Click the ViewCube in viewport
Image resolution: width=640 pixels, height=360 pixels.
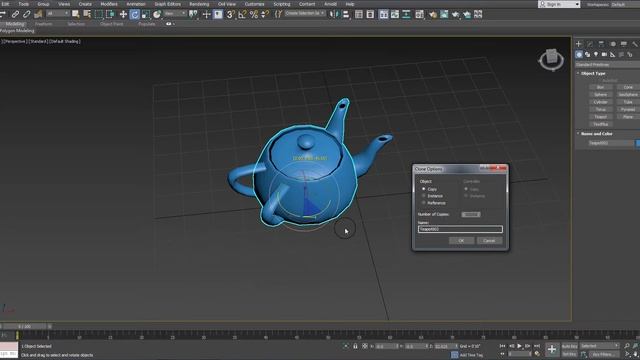coord(551,60)
